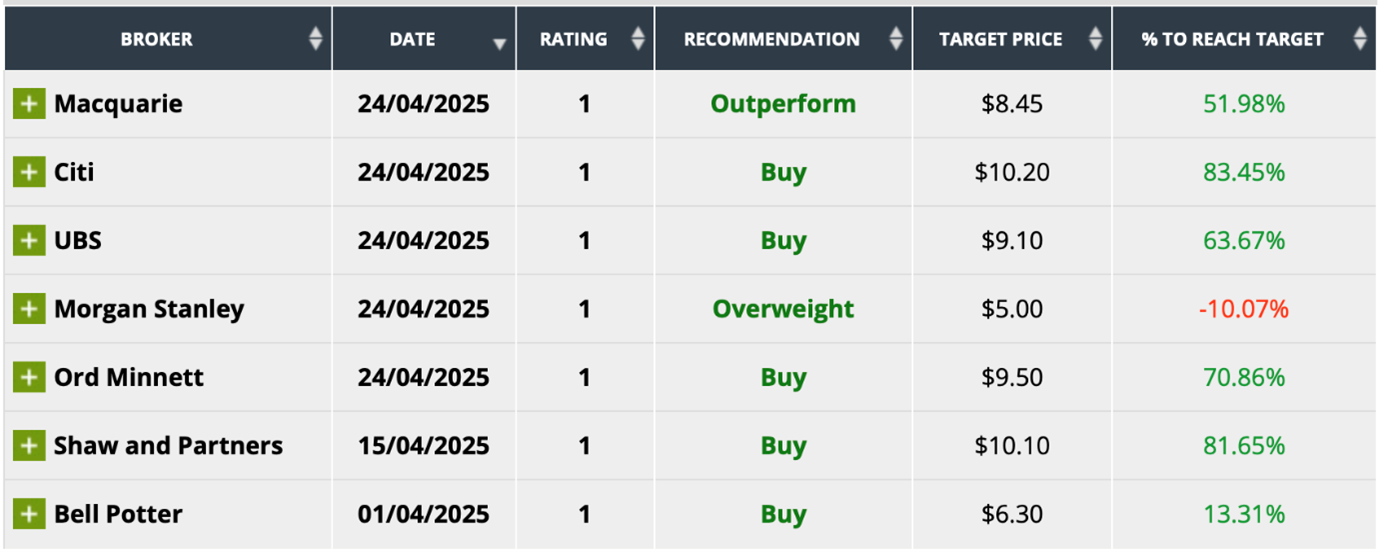Select the Macquarie Outperform recommendation

pyautogui.click(x=783, y=103)
